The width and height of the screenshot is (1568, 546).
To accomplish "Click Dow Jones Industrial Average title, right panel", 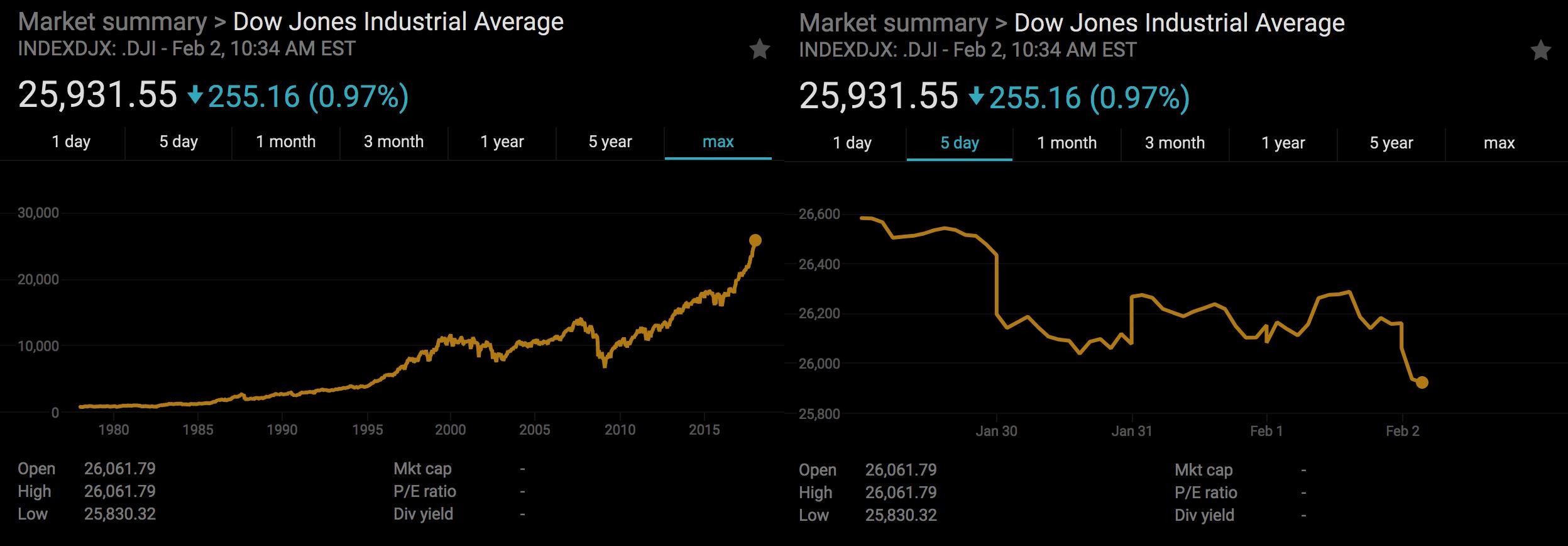I will [1180, 23].
